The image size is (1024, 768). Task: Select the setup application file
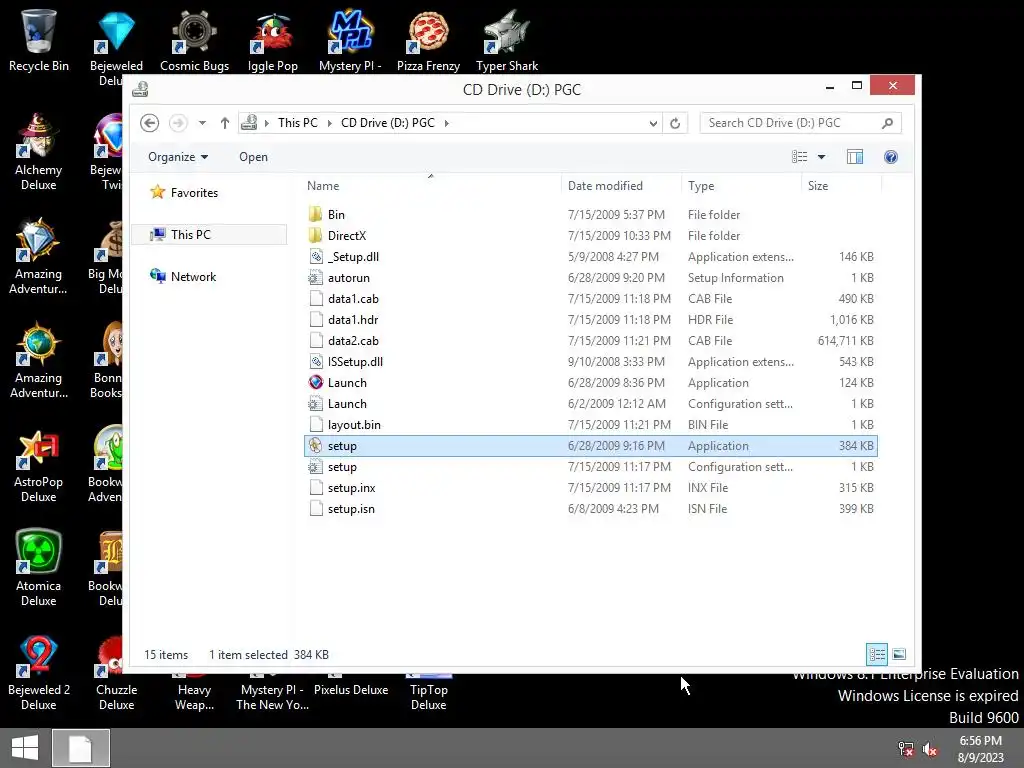590,446
